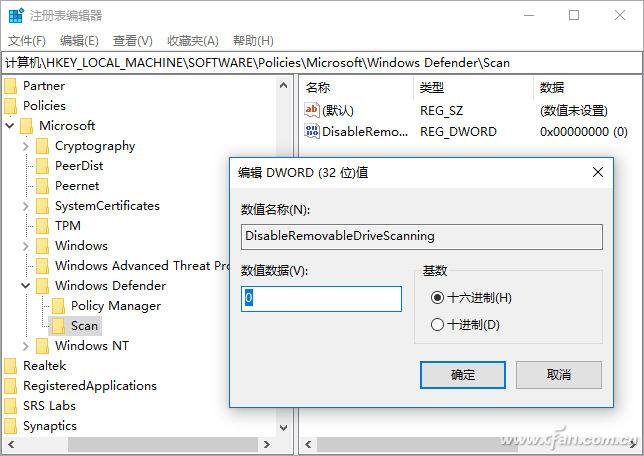
Task: Click the Scan folder icon
Action: tap(58, 326)
